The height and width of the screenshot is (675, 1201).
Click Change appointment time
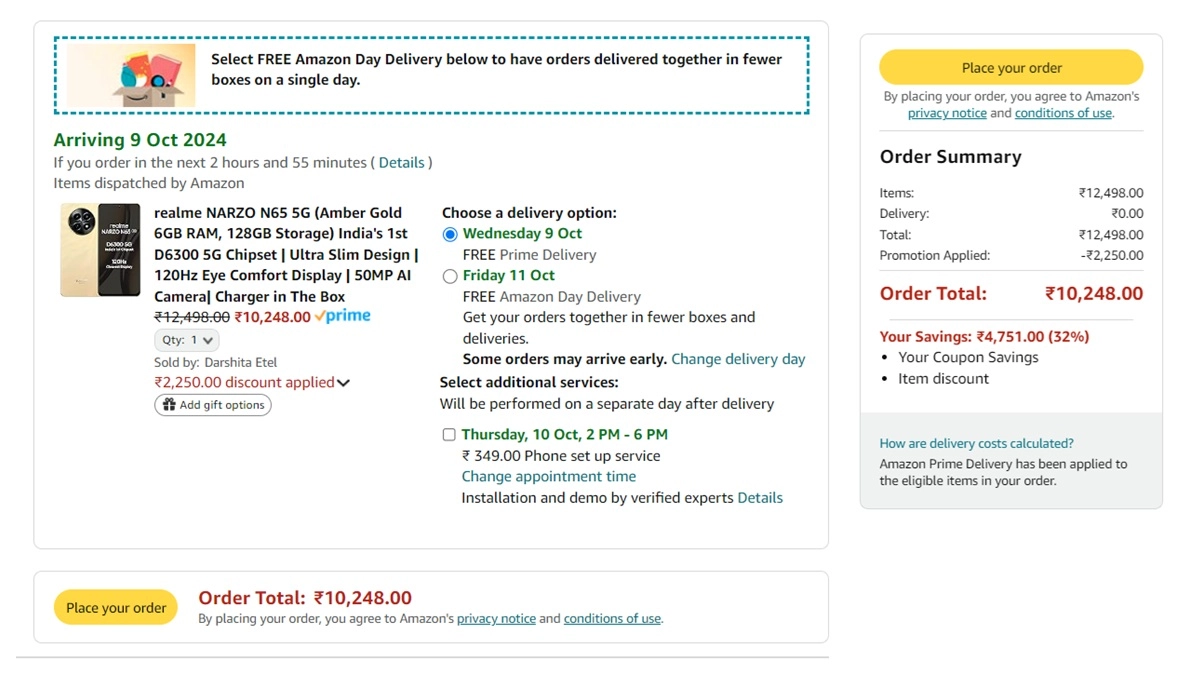tap(548, 476)
